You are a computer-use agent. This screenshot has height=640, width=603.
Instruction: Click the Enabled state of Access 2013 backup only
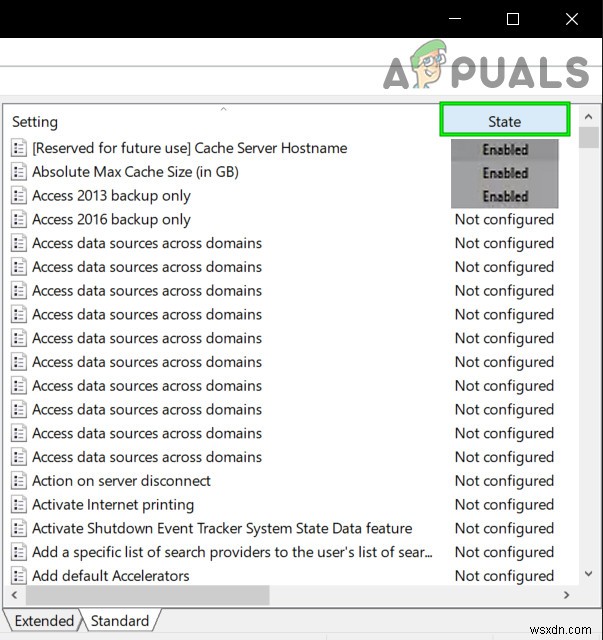pyautogui.click(x=505, y=196)
